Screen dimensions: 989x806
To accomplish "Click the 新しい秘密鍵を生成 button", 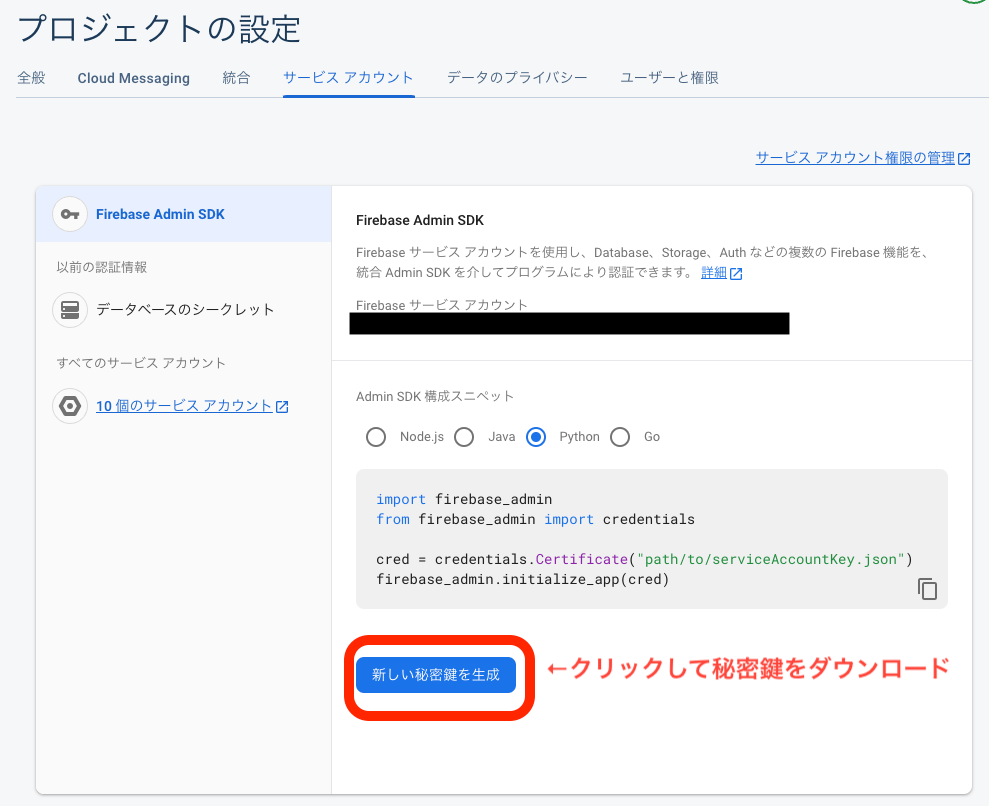I will point(436,675).
